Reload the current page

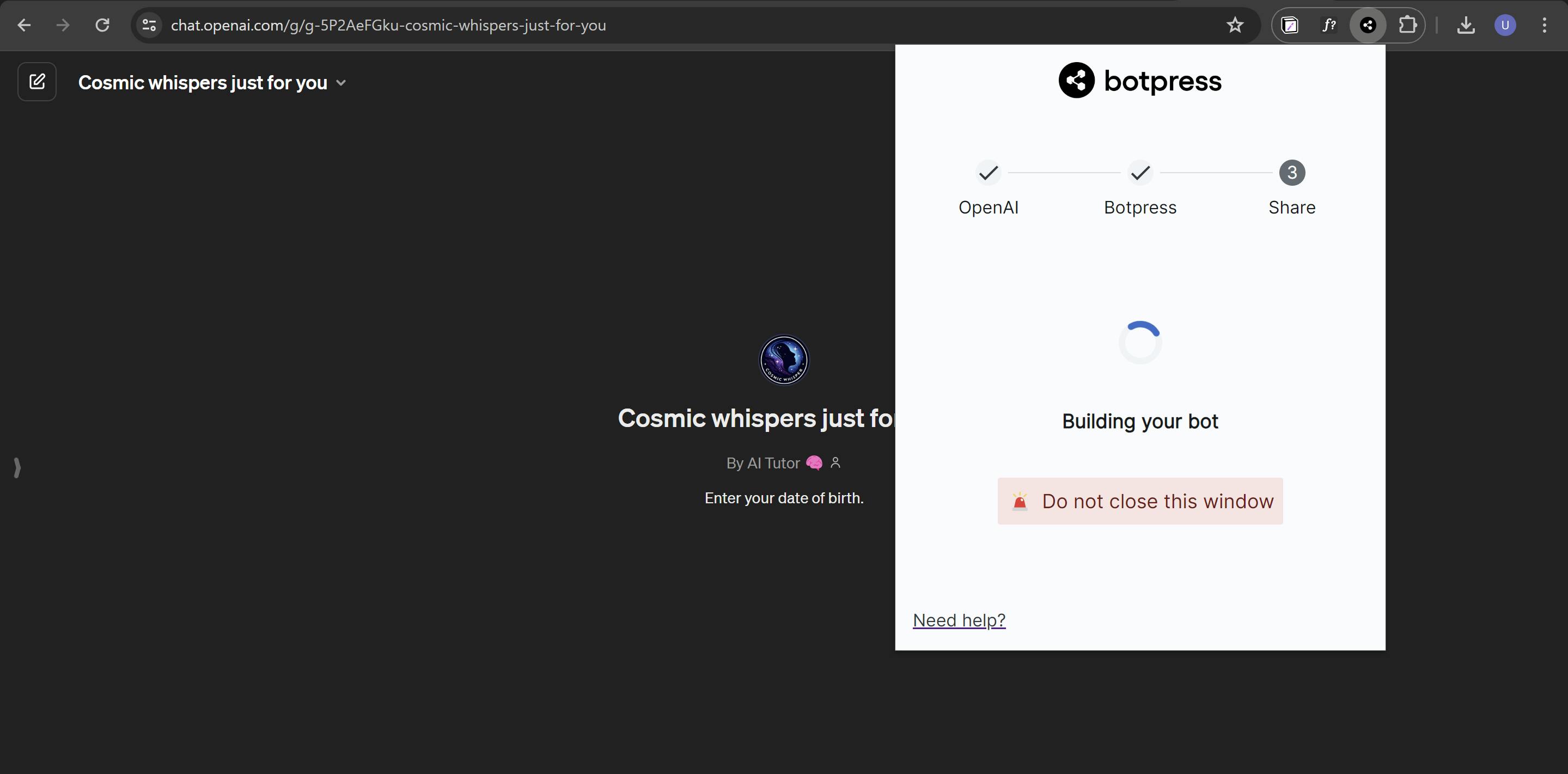click(x=102, y=25)
